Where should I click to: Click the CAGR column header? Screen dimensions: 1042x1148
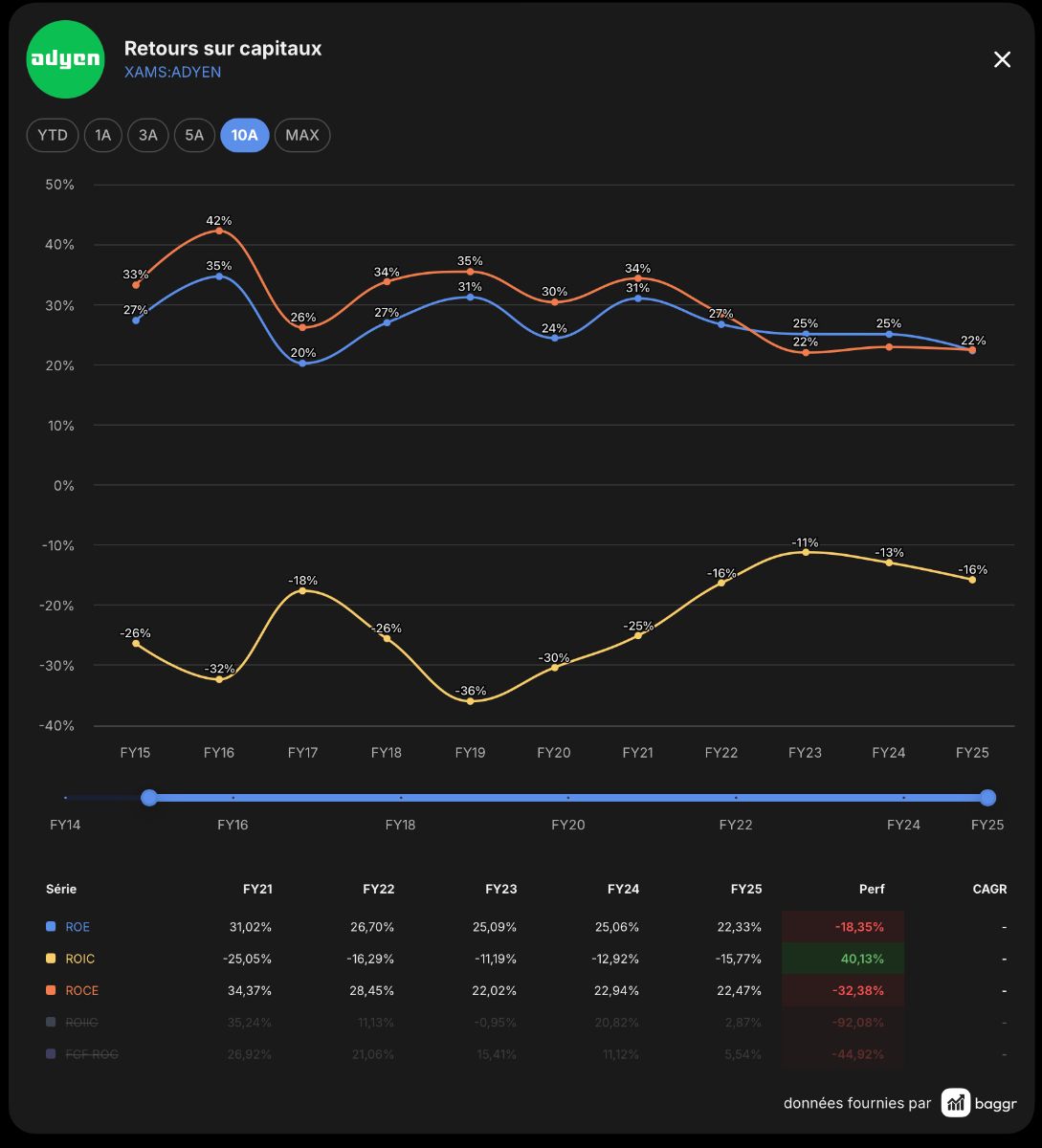(x=989, y=889)
